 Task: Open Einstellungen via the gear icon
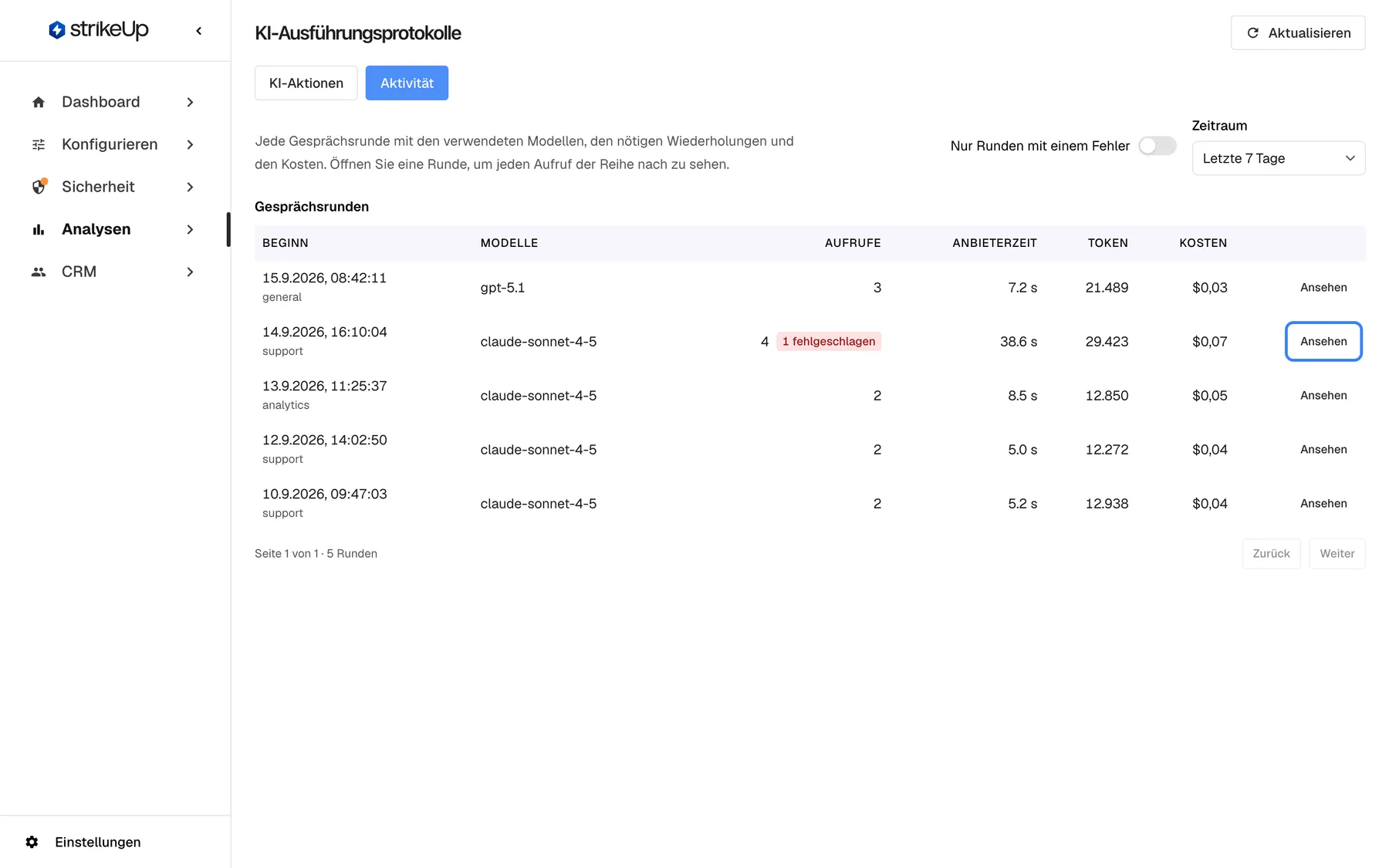pyautogui.click(x=32, y=842)
